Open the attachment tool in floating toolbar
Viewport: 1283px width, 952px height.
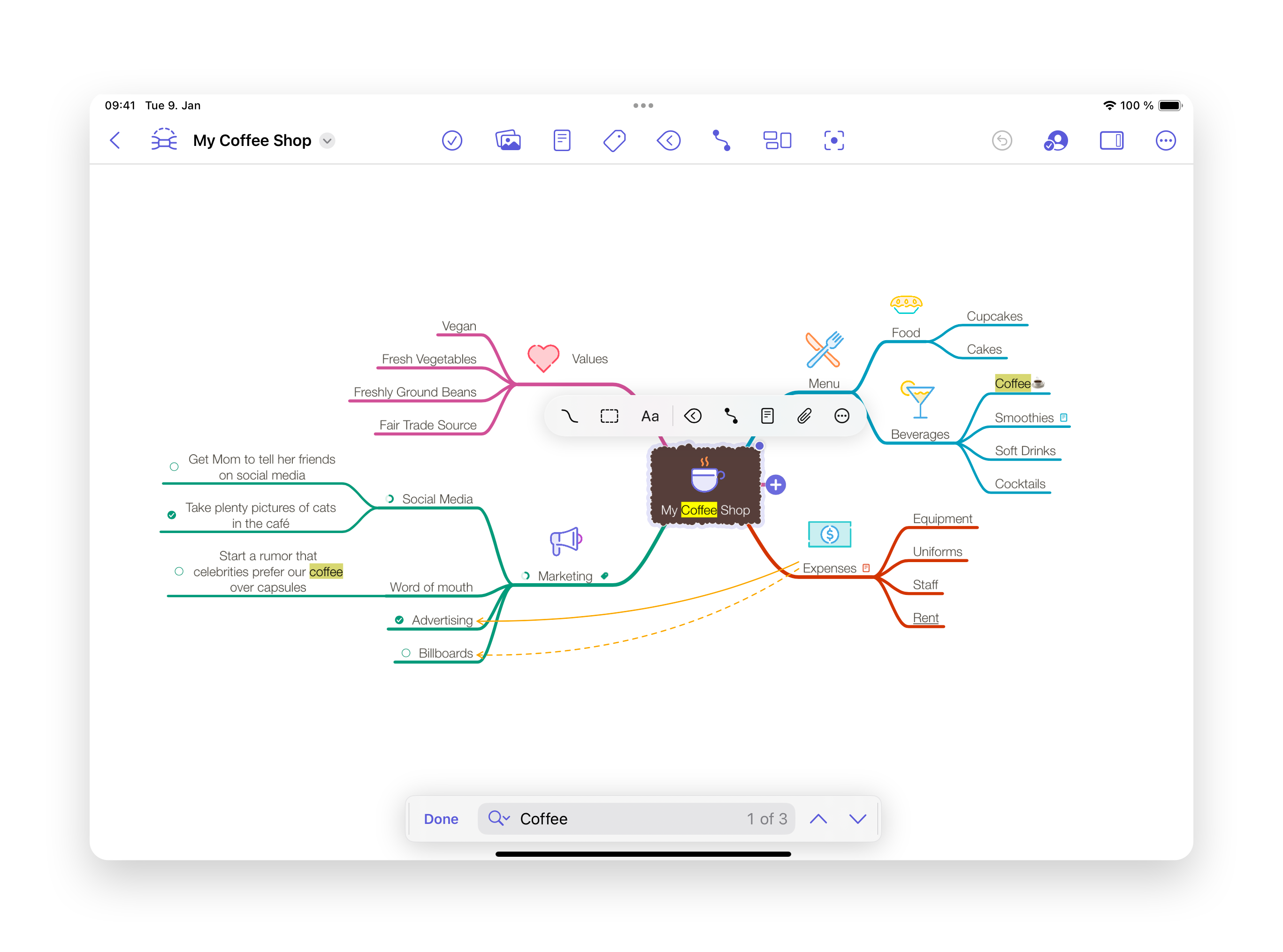pos(805,416)
